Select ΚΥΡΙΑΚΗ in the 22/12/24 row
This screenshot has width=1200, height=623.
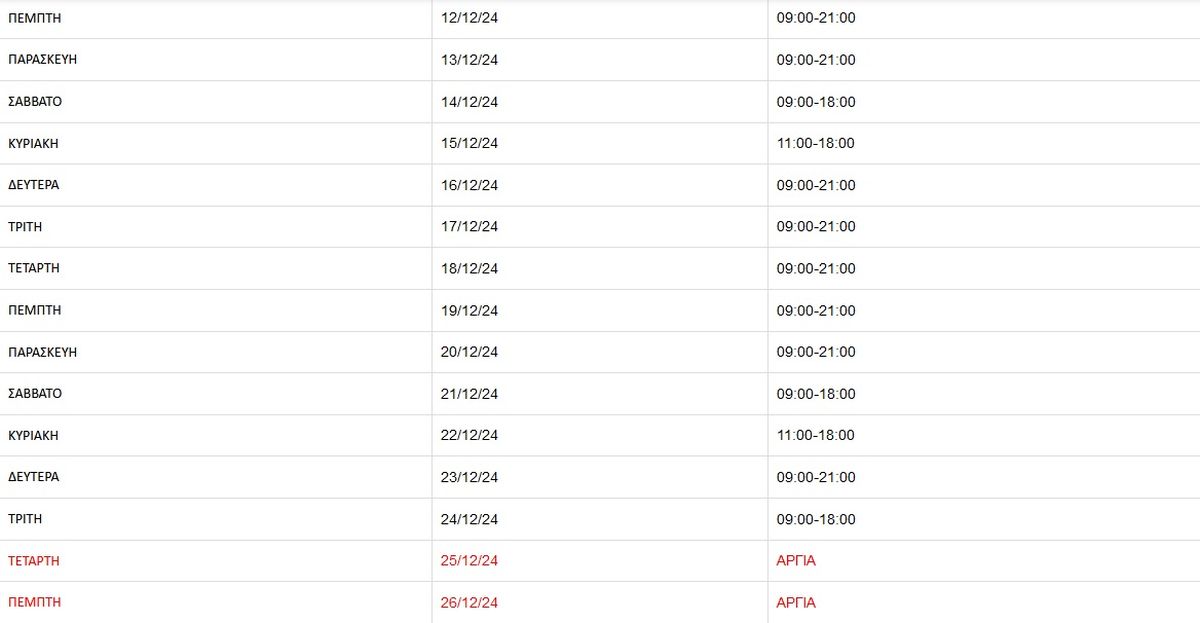pos(33,435)
